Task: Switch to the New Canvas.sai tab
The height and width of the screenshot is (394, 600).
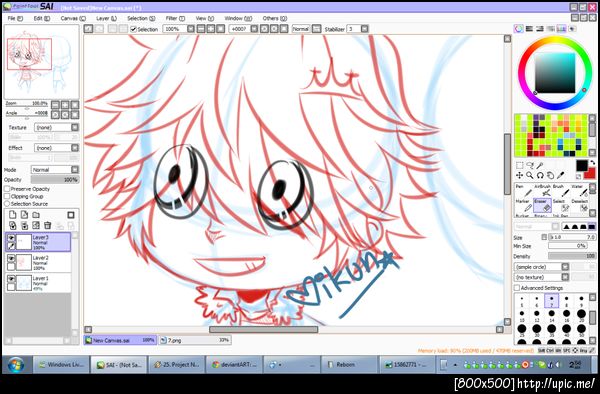Action: point(120,340)
